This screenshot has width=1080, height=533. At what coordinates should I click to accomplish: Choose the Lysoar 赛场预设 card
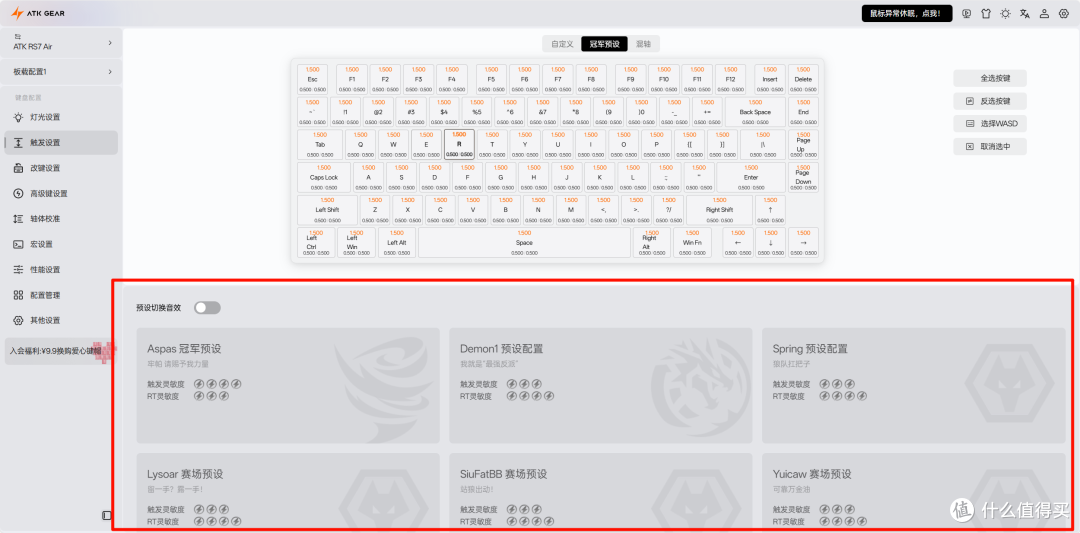[288, 492]
